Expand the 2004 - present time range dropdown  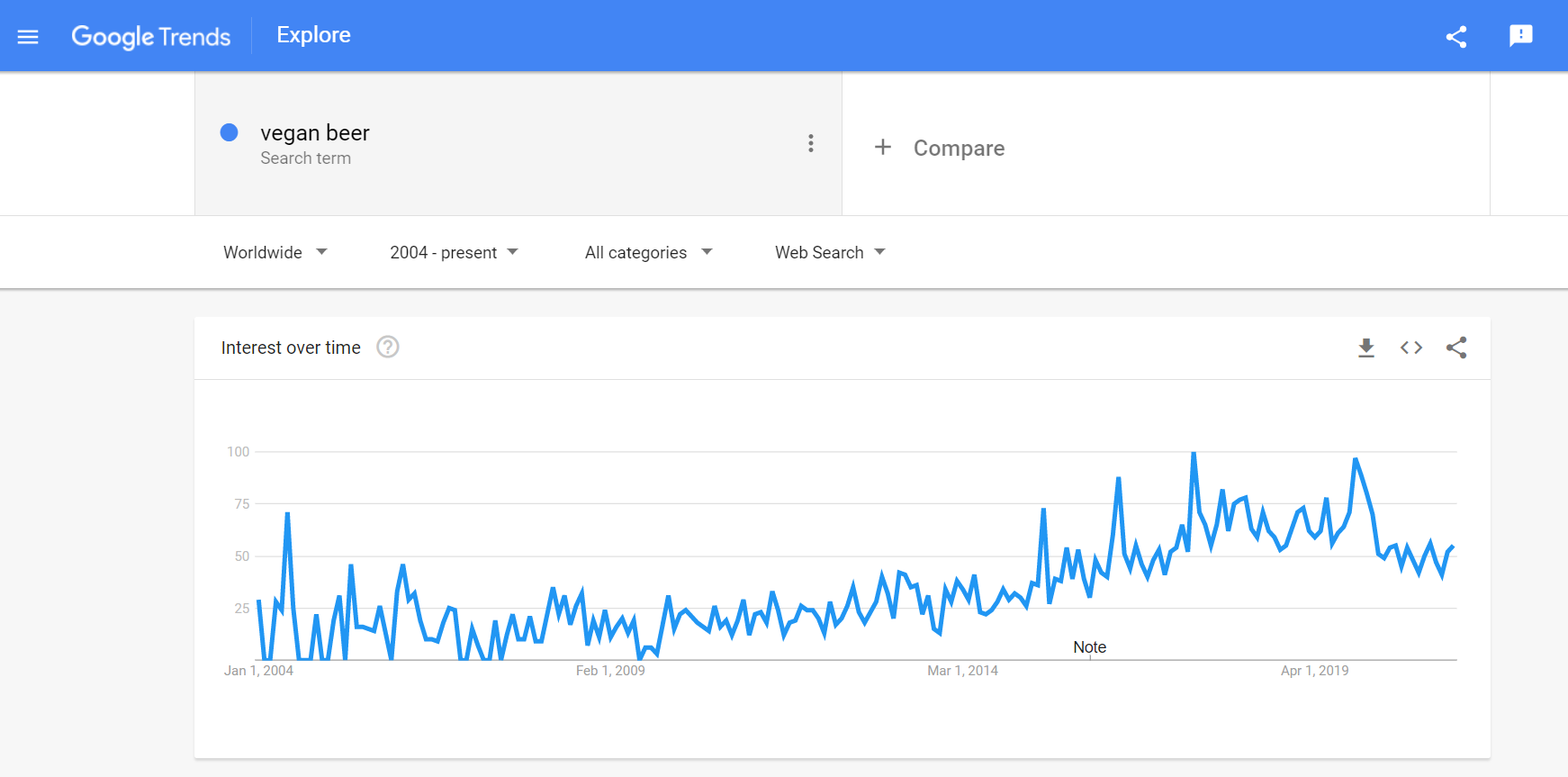454,252
